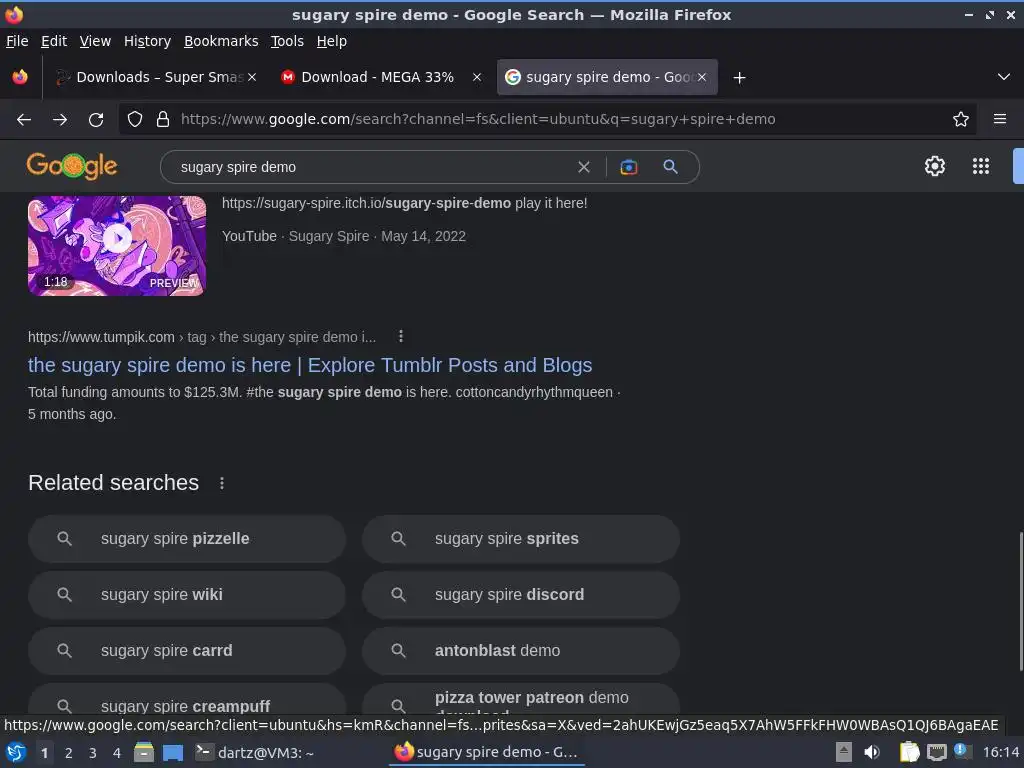Switch to workspace 3 in taskbar

click(x=93, y=753)
